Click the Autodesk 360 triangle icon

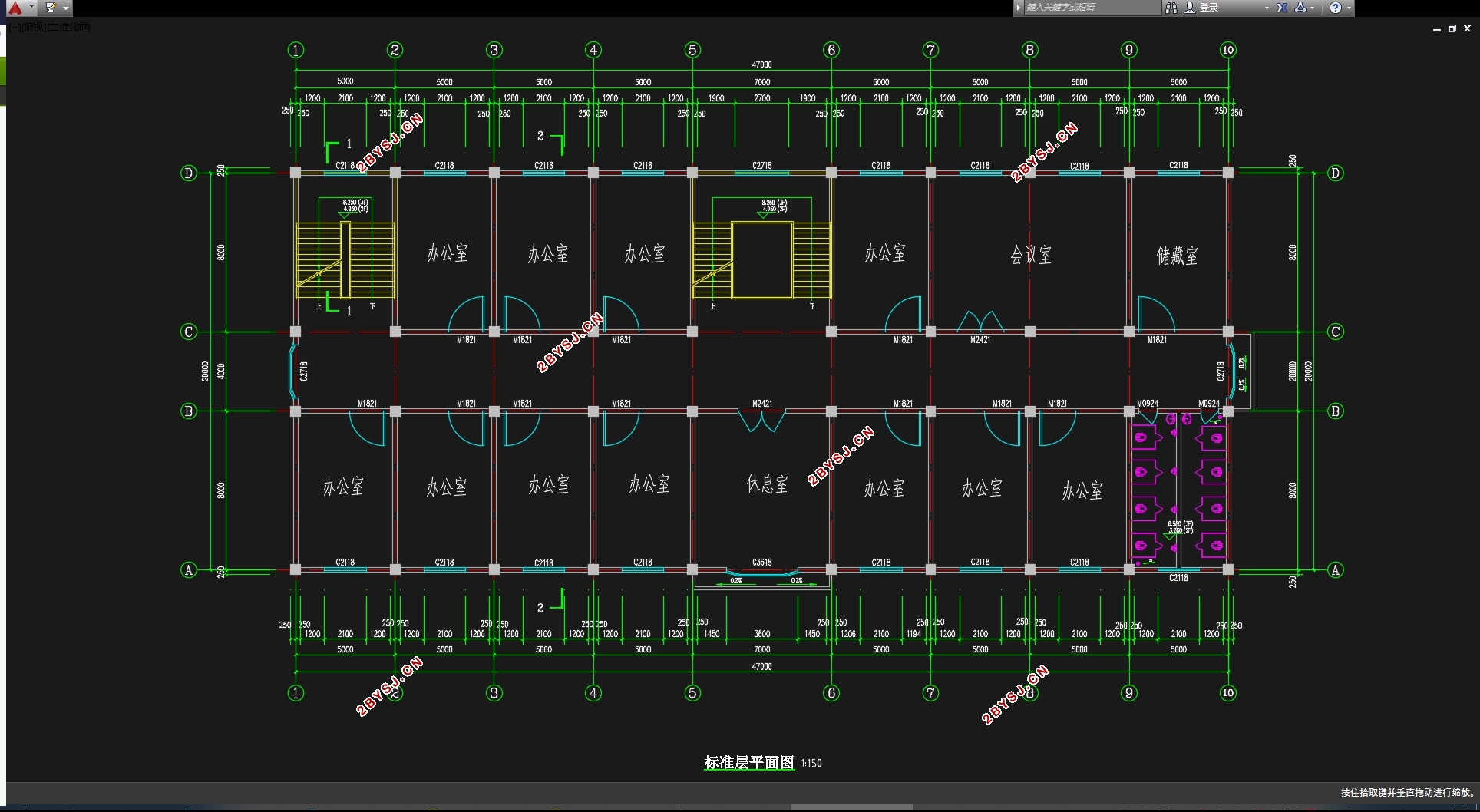point(1300,8)
